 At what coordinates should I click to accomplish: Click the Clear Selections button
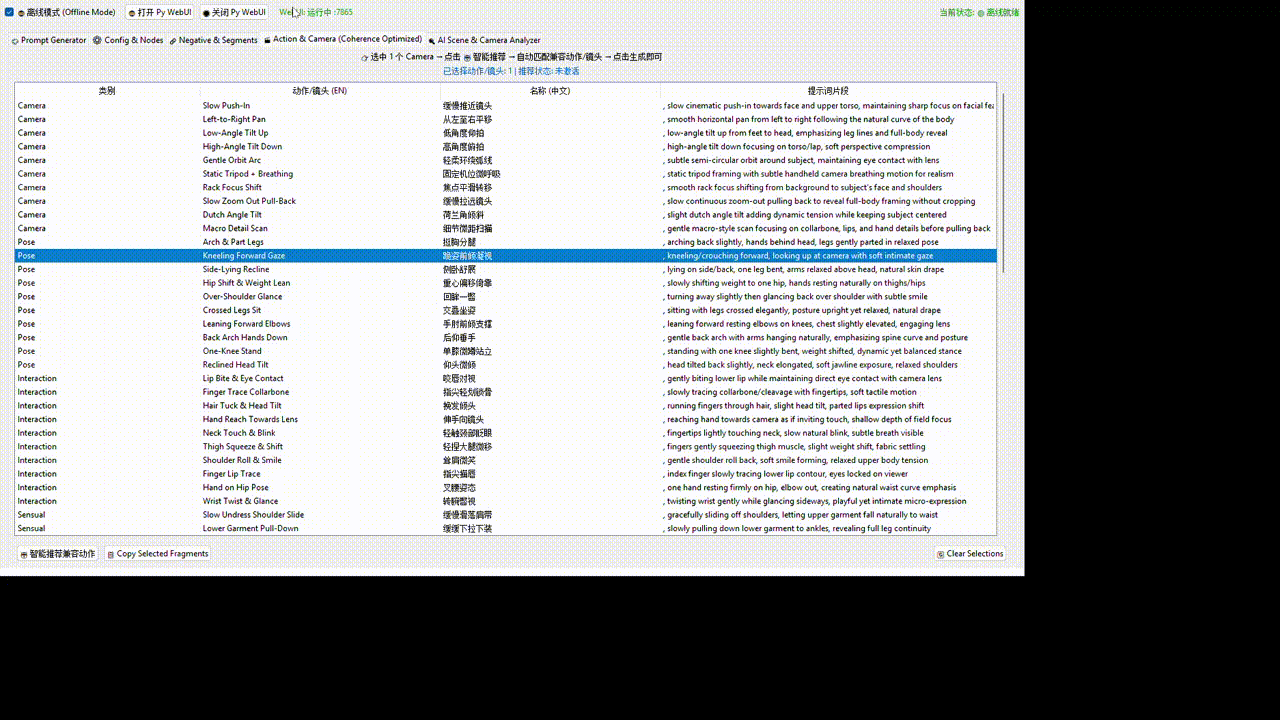coord(969,554)
